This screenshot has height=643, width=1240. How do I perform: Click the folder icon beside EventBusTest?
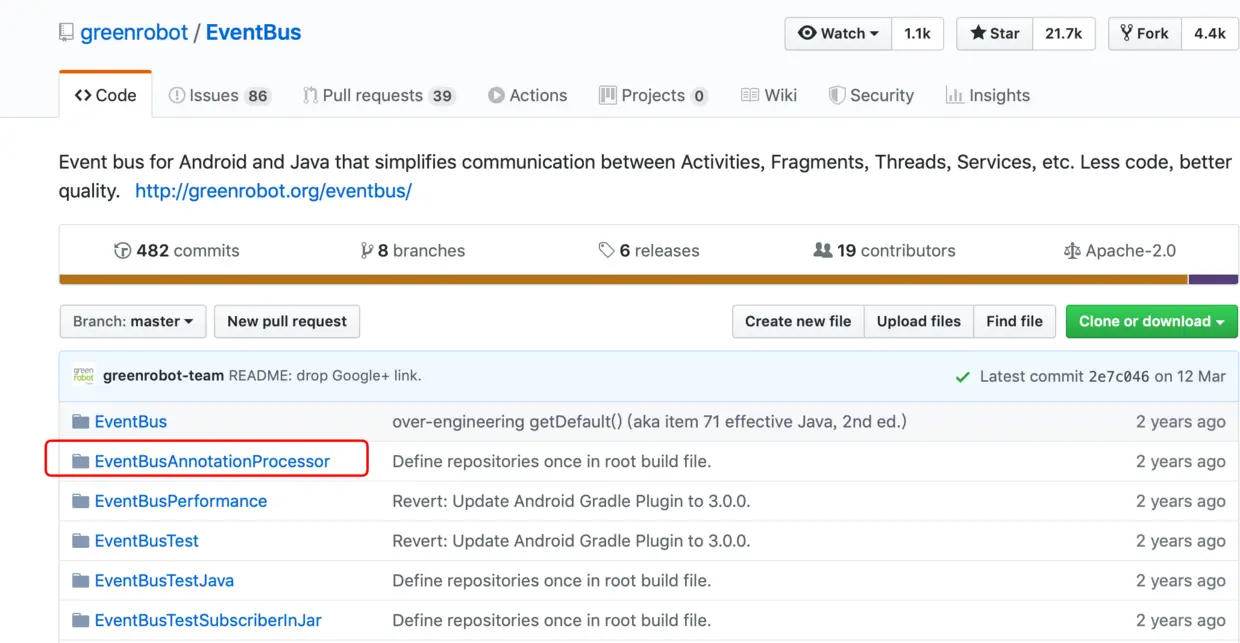pyautogui.click(x=81, y=541)
